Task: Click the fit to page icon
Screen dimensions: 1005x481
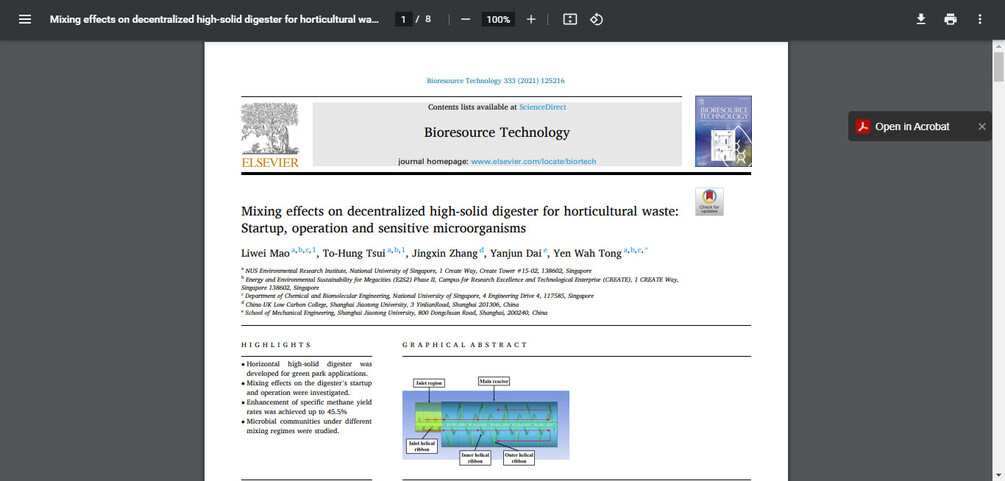Action: click(x=570, y=19)
